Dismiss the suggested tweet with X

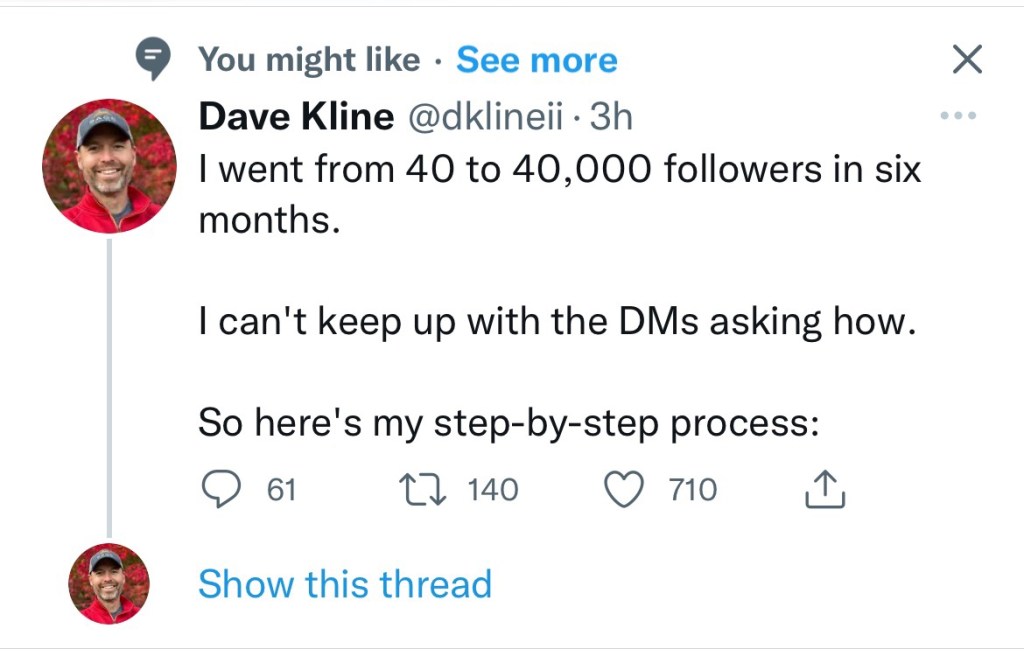click(965, 61)
